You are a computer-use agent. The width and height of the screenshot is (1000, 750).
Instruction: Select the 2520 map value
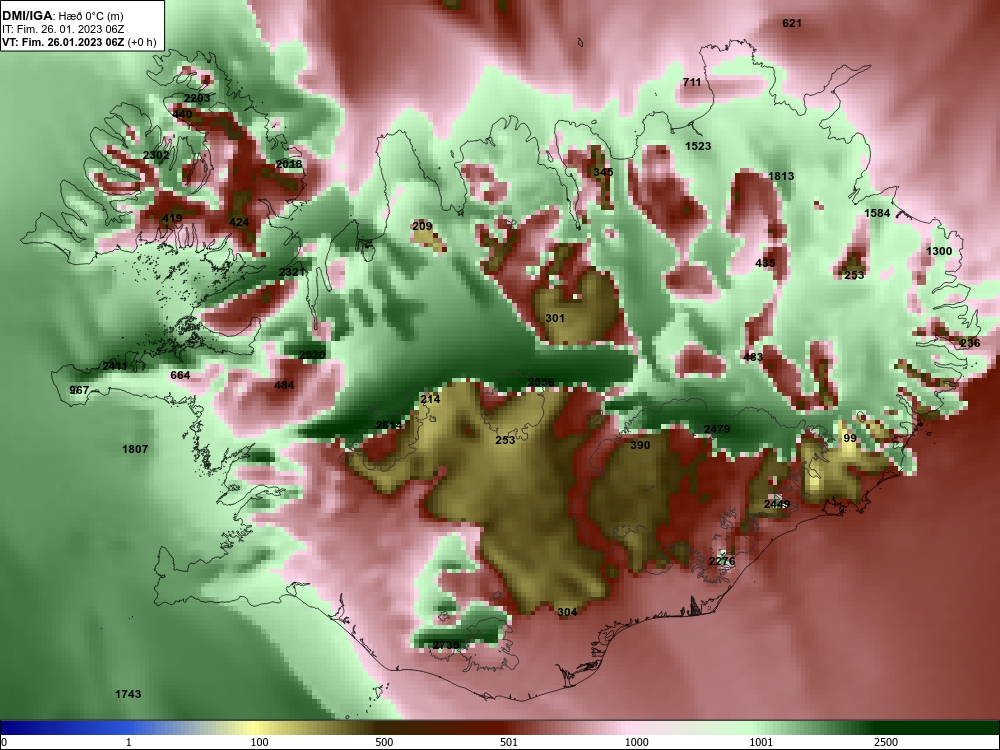point(312,355)
